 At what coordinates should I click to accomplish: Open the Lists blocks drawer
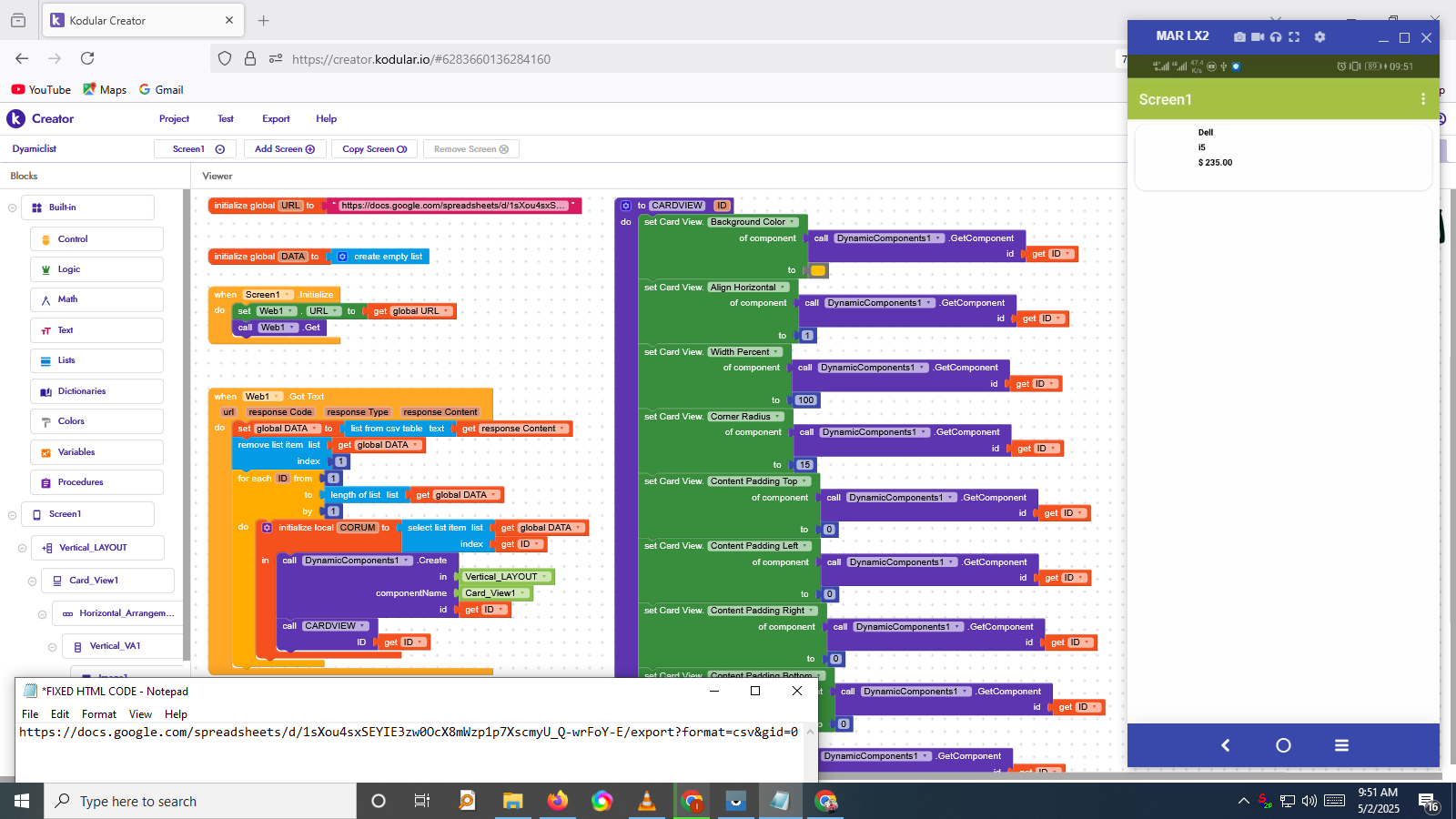pyautogui.click(x=96, y=360)
